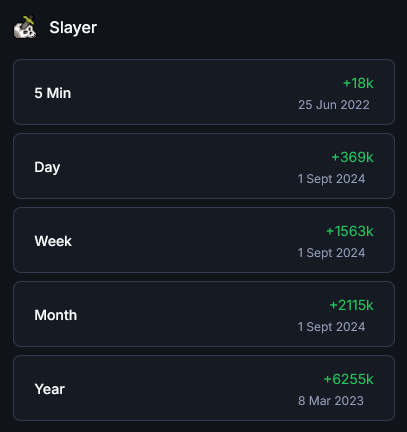The width and height of the screenshot is (407, 432).
Task: Open the Month record card
Action: 204,314
